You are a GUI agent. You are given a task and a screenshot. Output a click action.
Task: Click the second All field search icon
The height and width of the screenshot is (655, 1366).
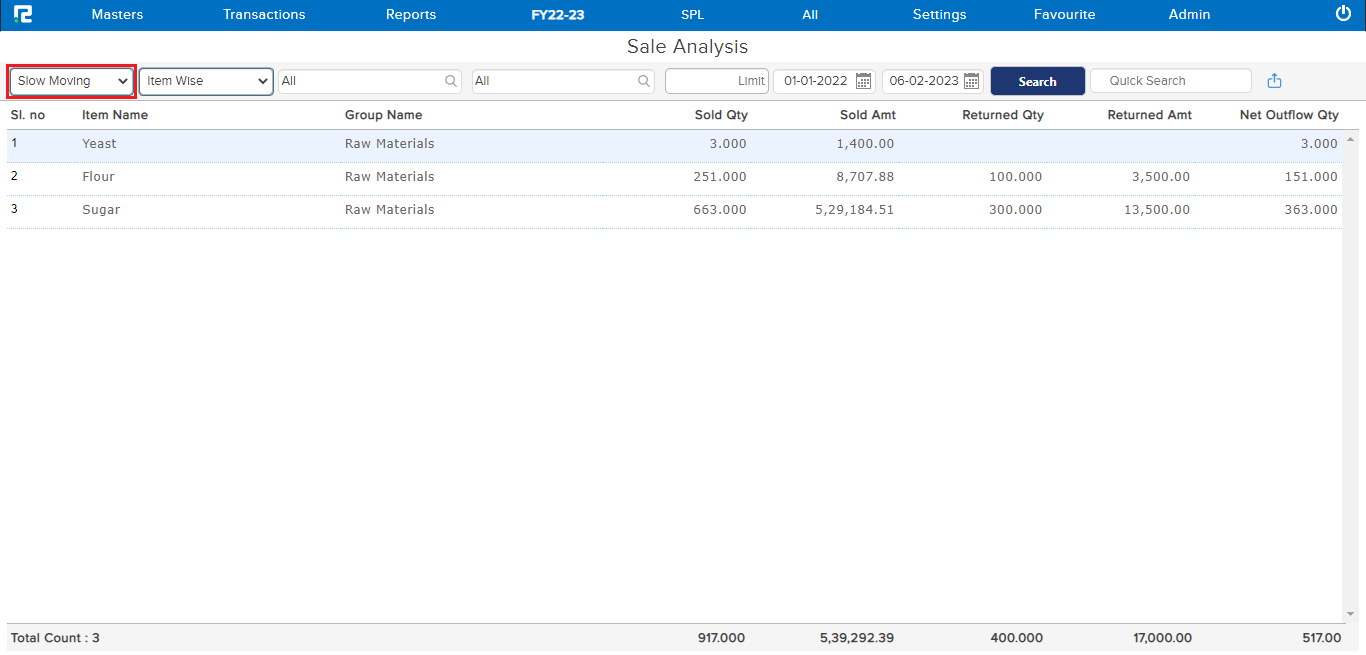tap(644, 81)
